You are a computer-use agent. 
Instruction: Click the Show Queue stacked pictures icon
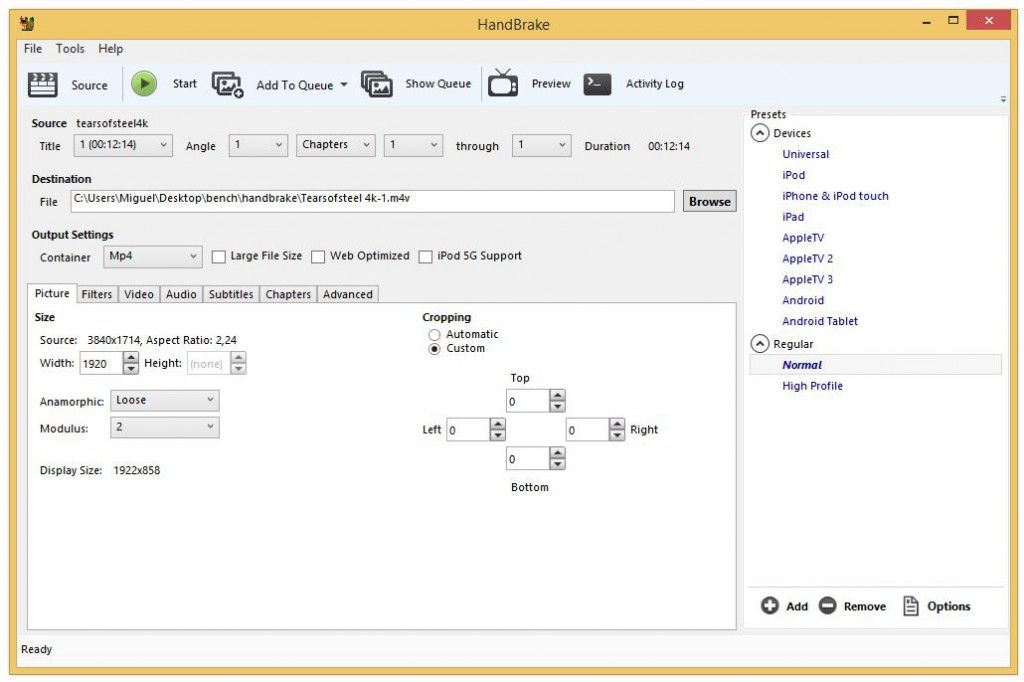point(377,84)
